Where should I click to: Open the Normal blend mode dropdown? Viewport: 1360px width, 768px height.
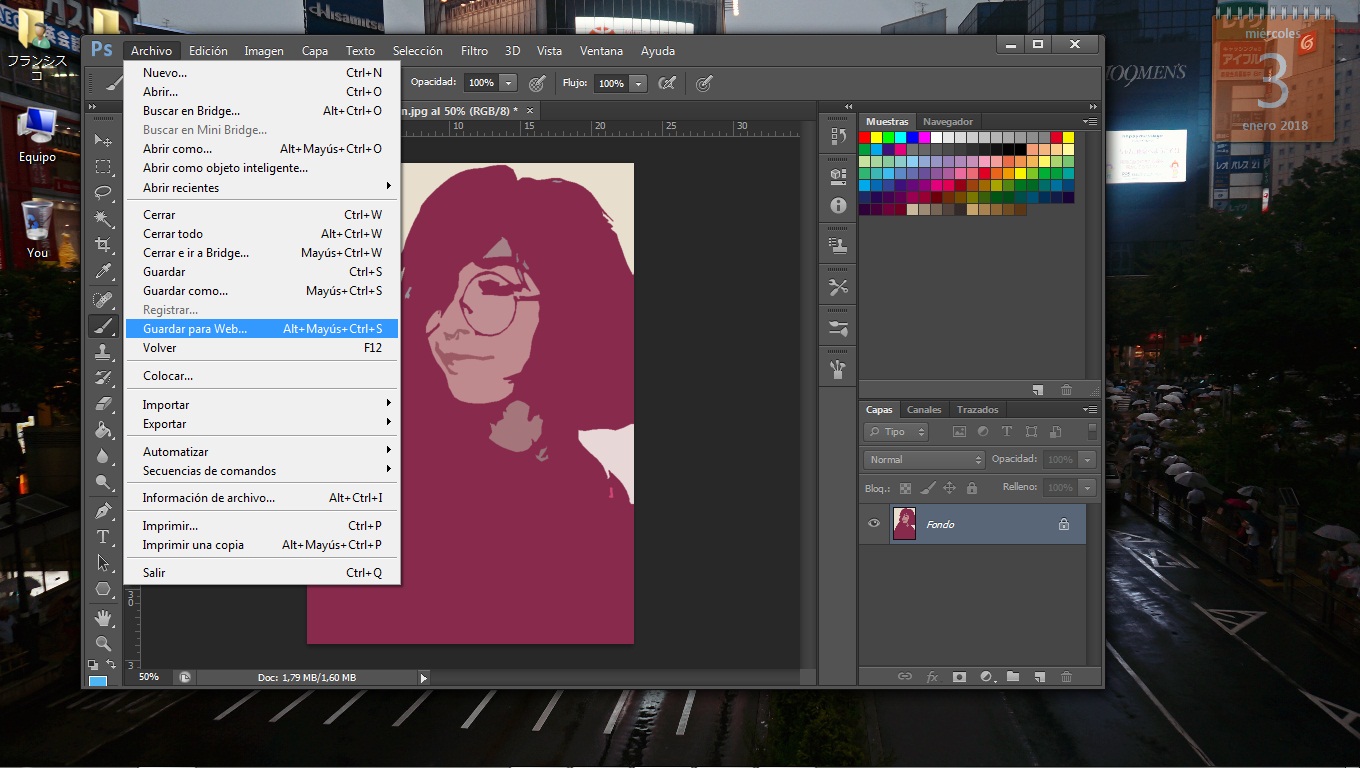pyautogui.click(x=924, y=460)
